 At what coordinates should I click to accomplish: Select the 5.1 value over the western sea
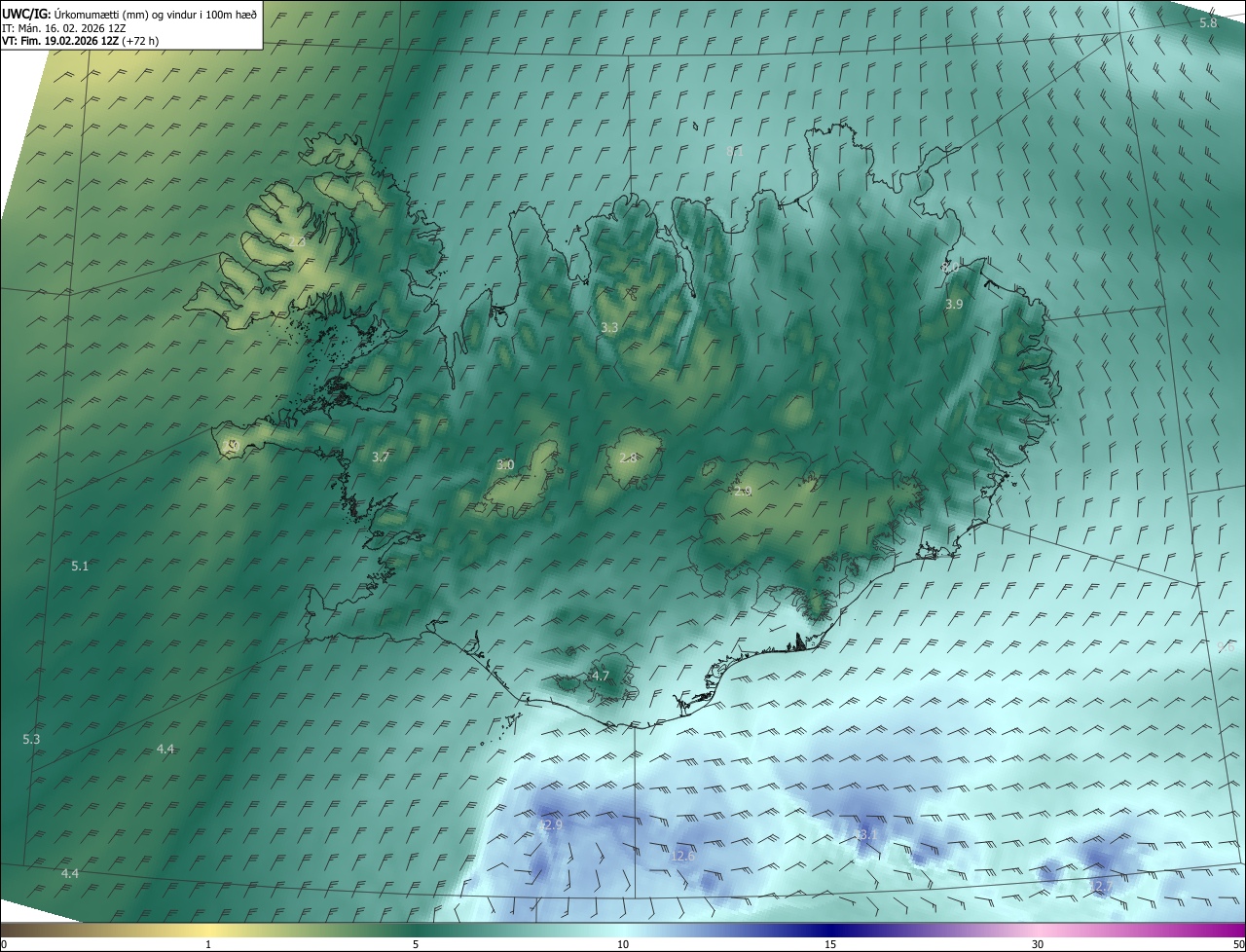[x=80, y=566]
